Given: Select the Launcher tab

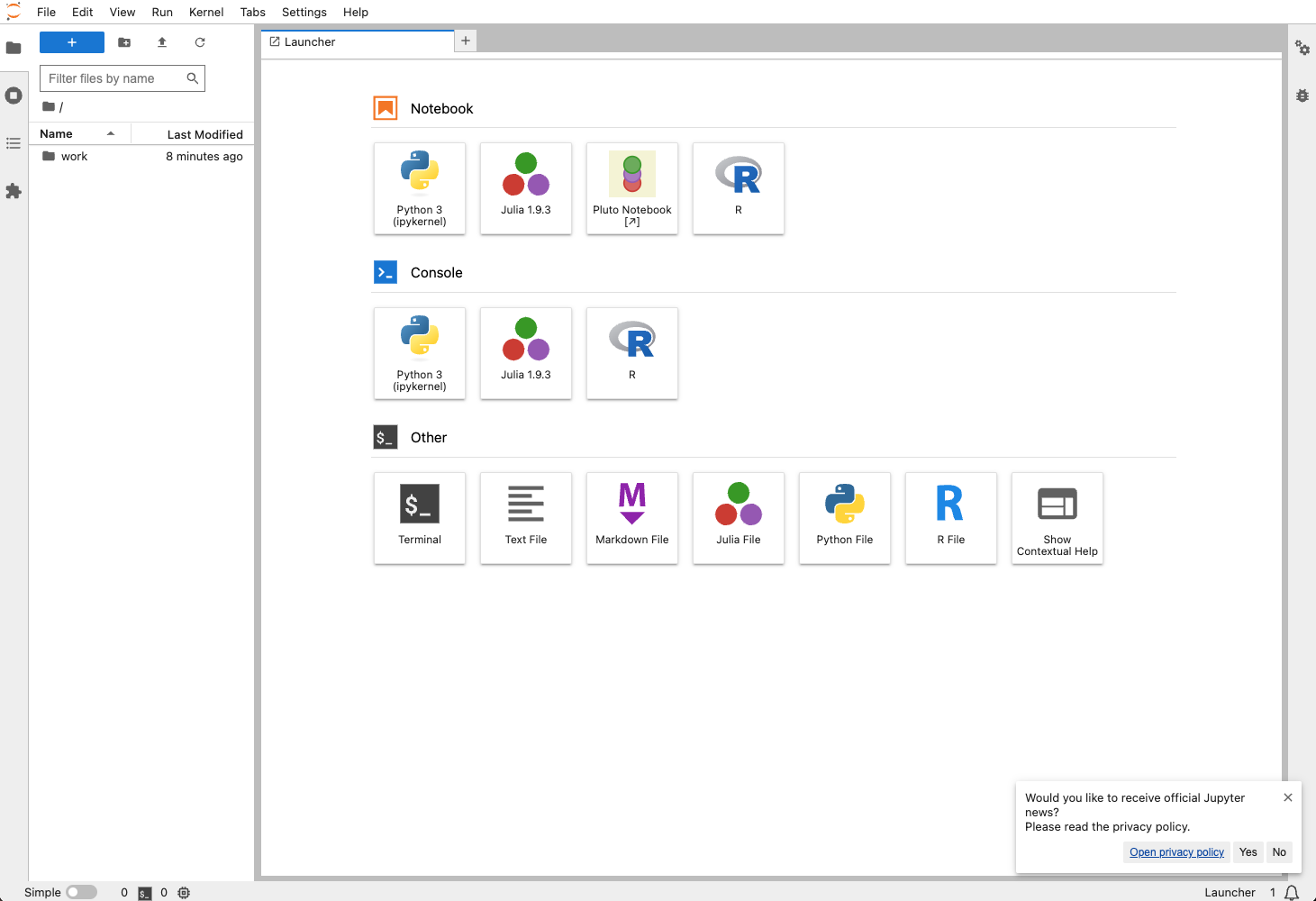Looking at the screenshot, I should (x=358, y=42).
